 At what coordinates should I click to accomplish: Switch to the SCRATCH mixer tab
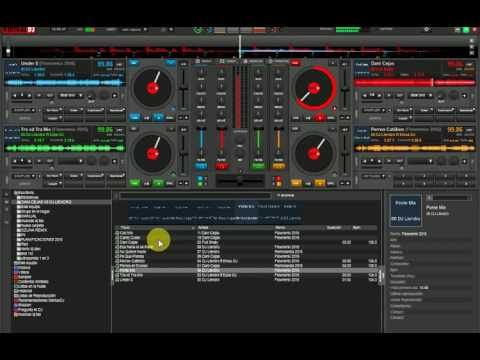click(x=253, y=61)
